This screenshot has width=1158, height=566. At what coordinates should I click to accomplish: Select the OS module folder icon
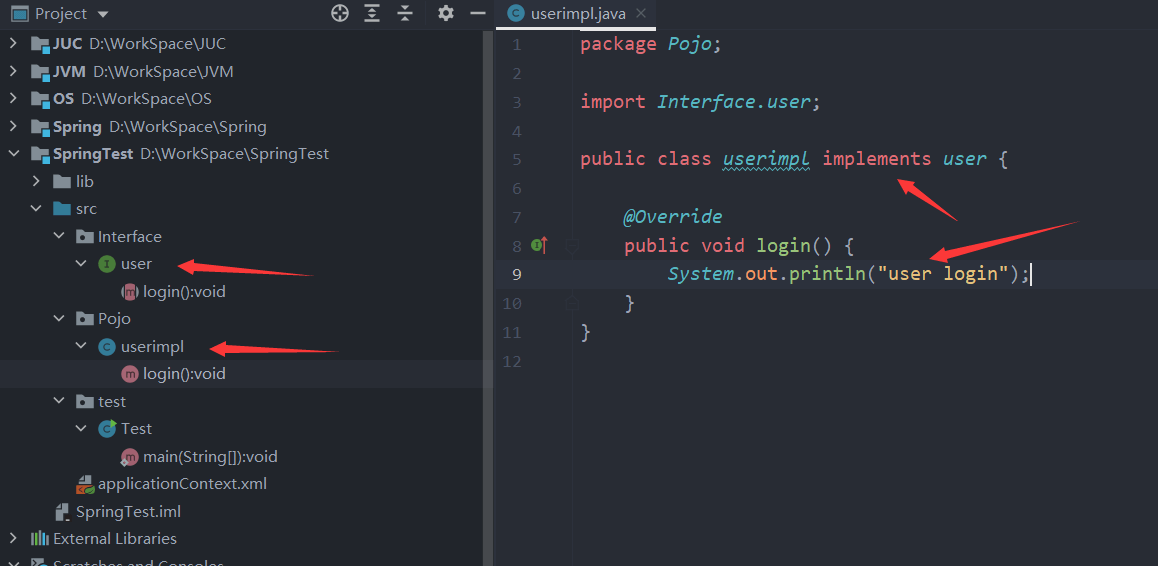[39, 99]
